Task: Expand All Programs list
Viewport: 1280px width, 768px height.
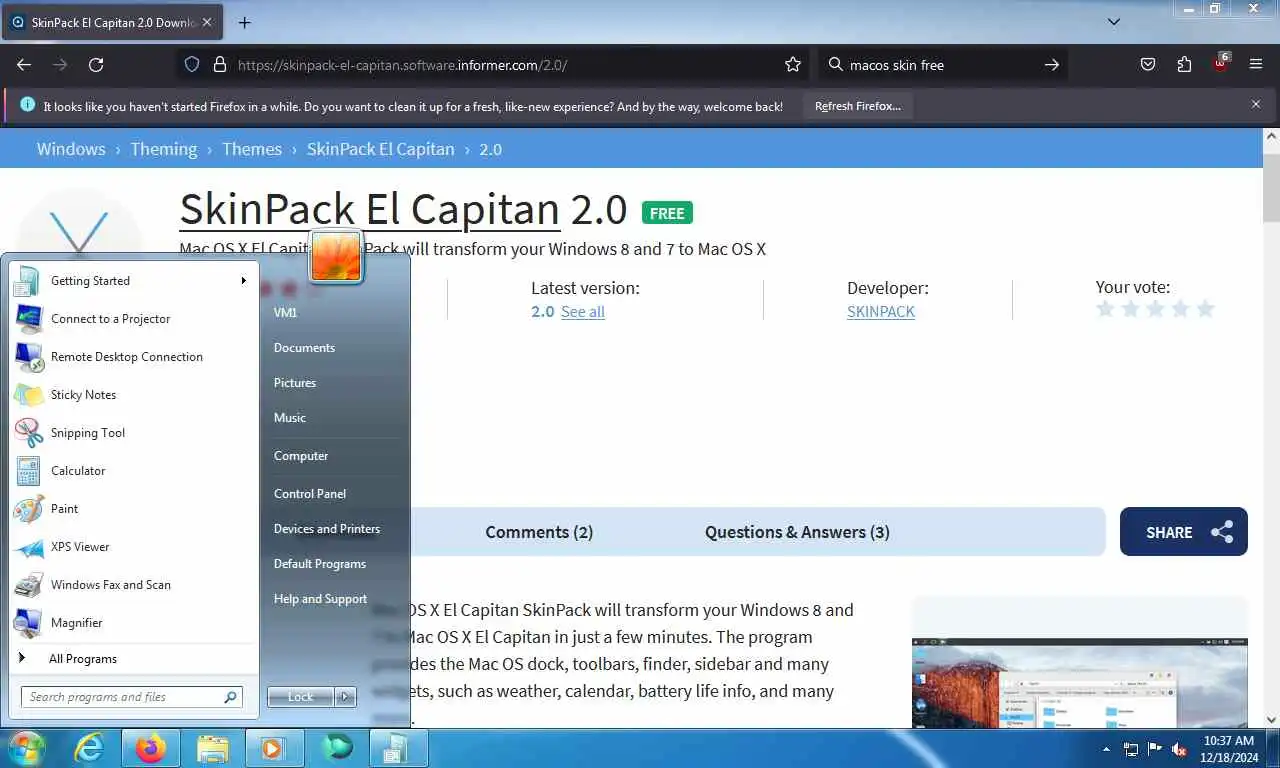Action: pos(132,659)
